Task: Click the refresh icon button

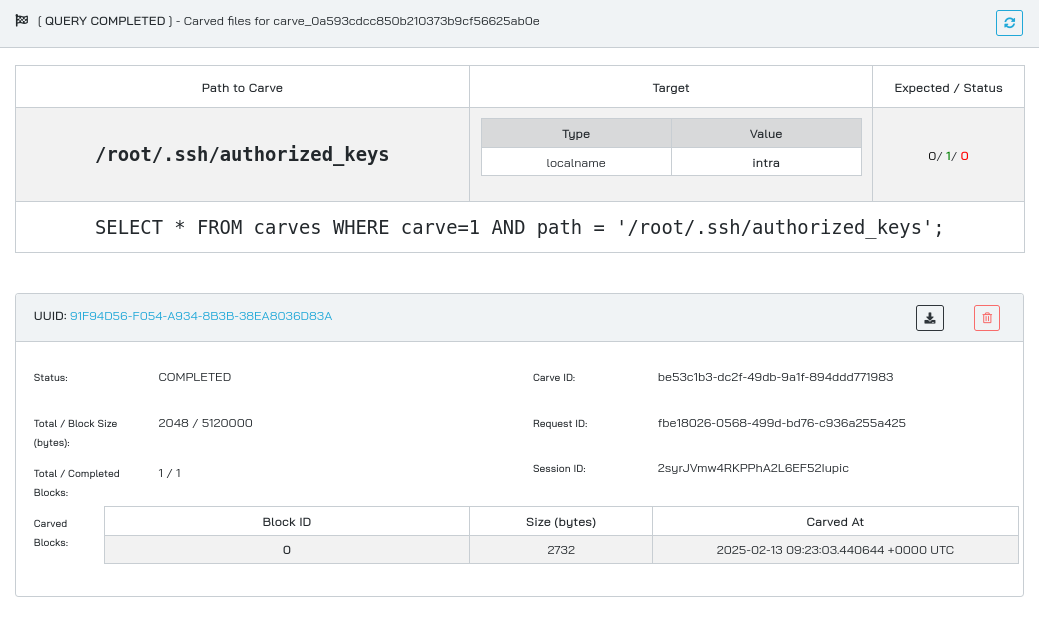Action: click(x=1009, y=23)
